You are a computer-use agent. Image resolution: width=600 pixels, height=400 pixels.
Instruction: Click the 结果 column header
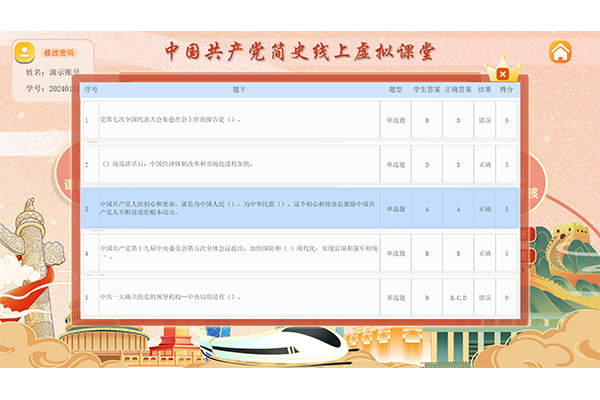point(484,90)
